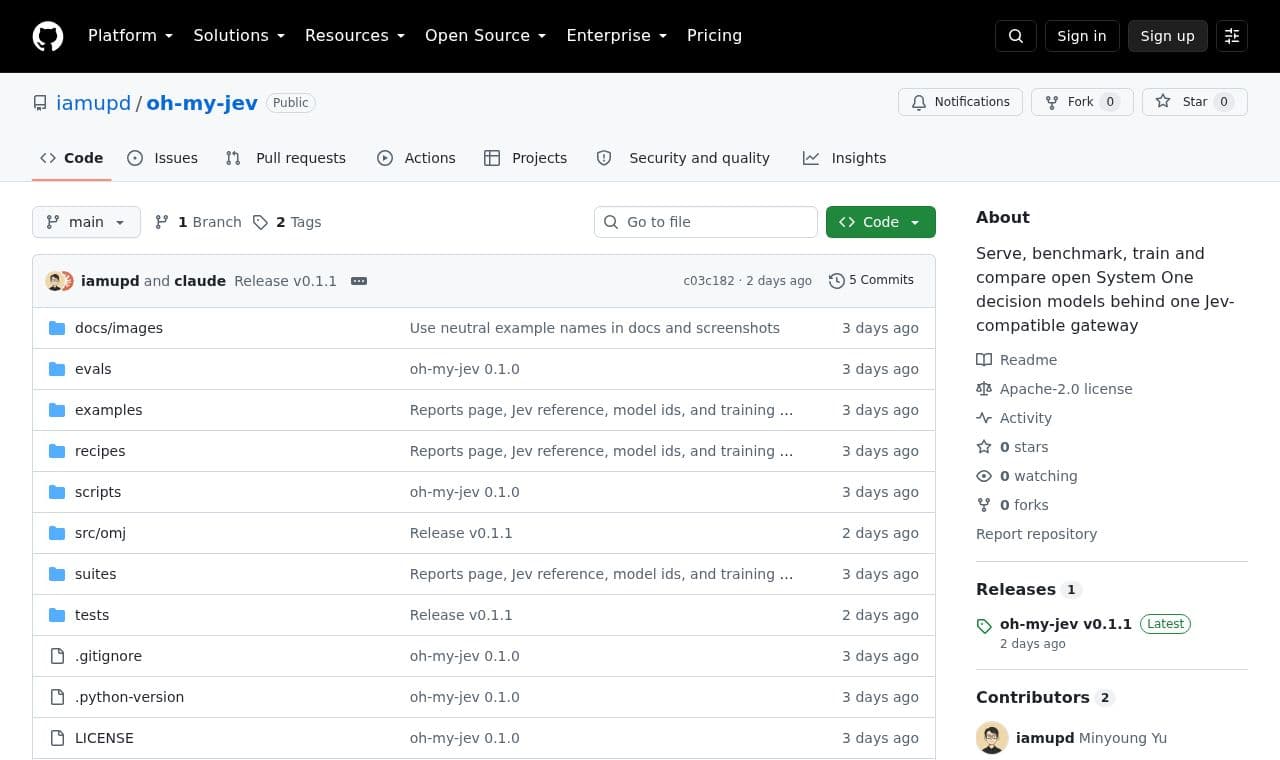Switch to the Issues tab
1280x760 pixels.
pos(163,158)
